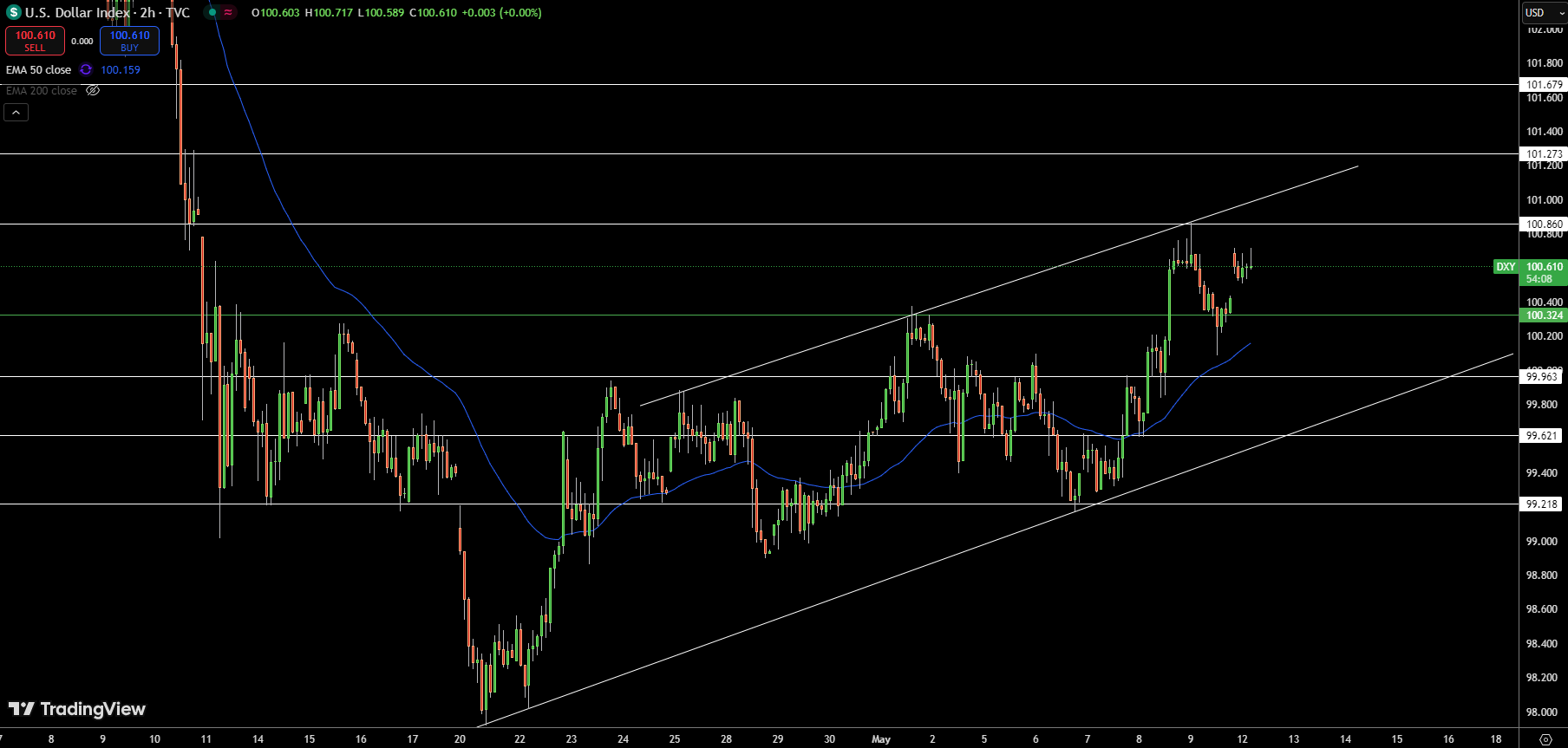This screenshot has width=1568, height=748.
Task: Click date 30 on the time axis
Action: click(x=830, y=739)
